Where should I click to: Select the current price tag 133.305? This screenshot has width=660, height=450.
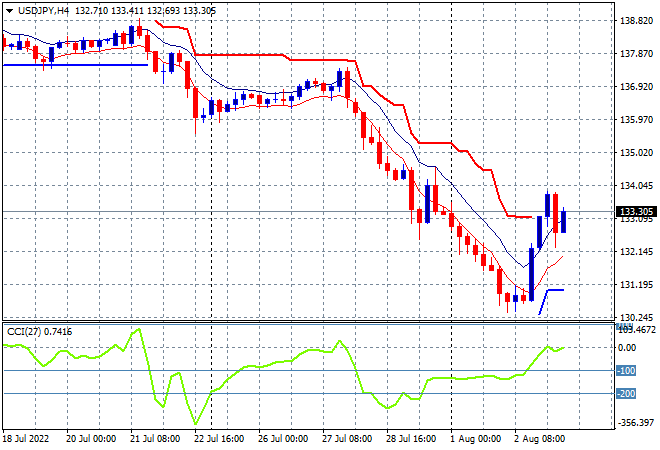coord(636,212)
